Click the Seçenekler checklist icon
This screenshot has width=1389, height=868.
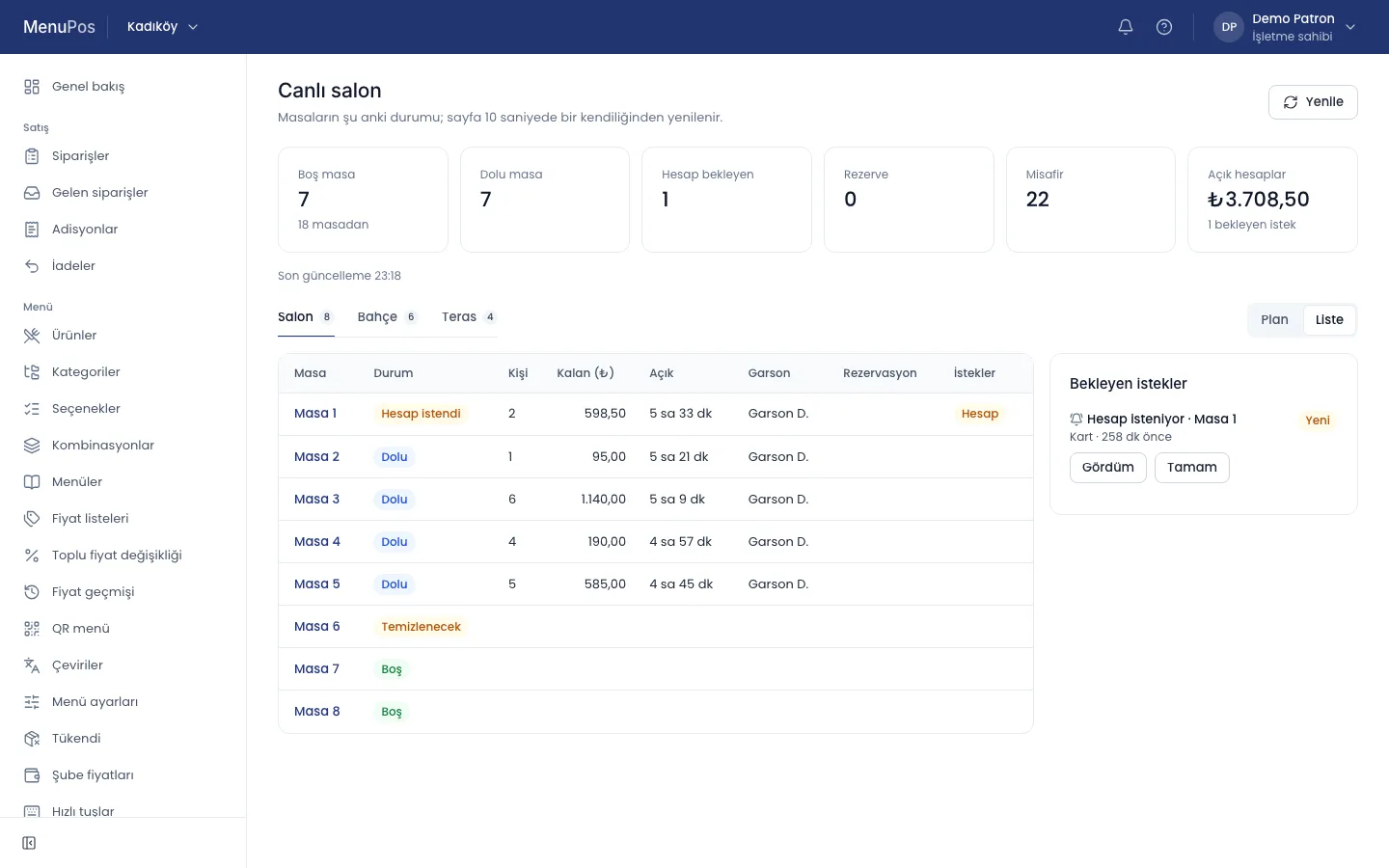(32, 409)
